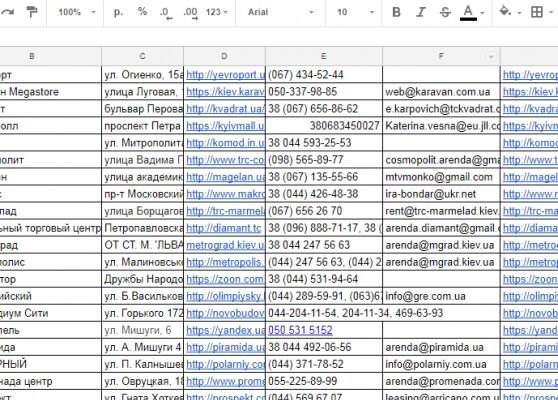The width and height of the screenshot is (558, 400).
Task: Select cell with 380683450027
Action: coord(324,126)
